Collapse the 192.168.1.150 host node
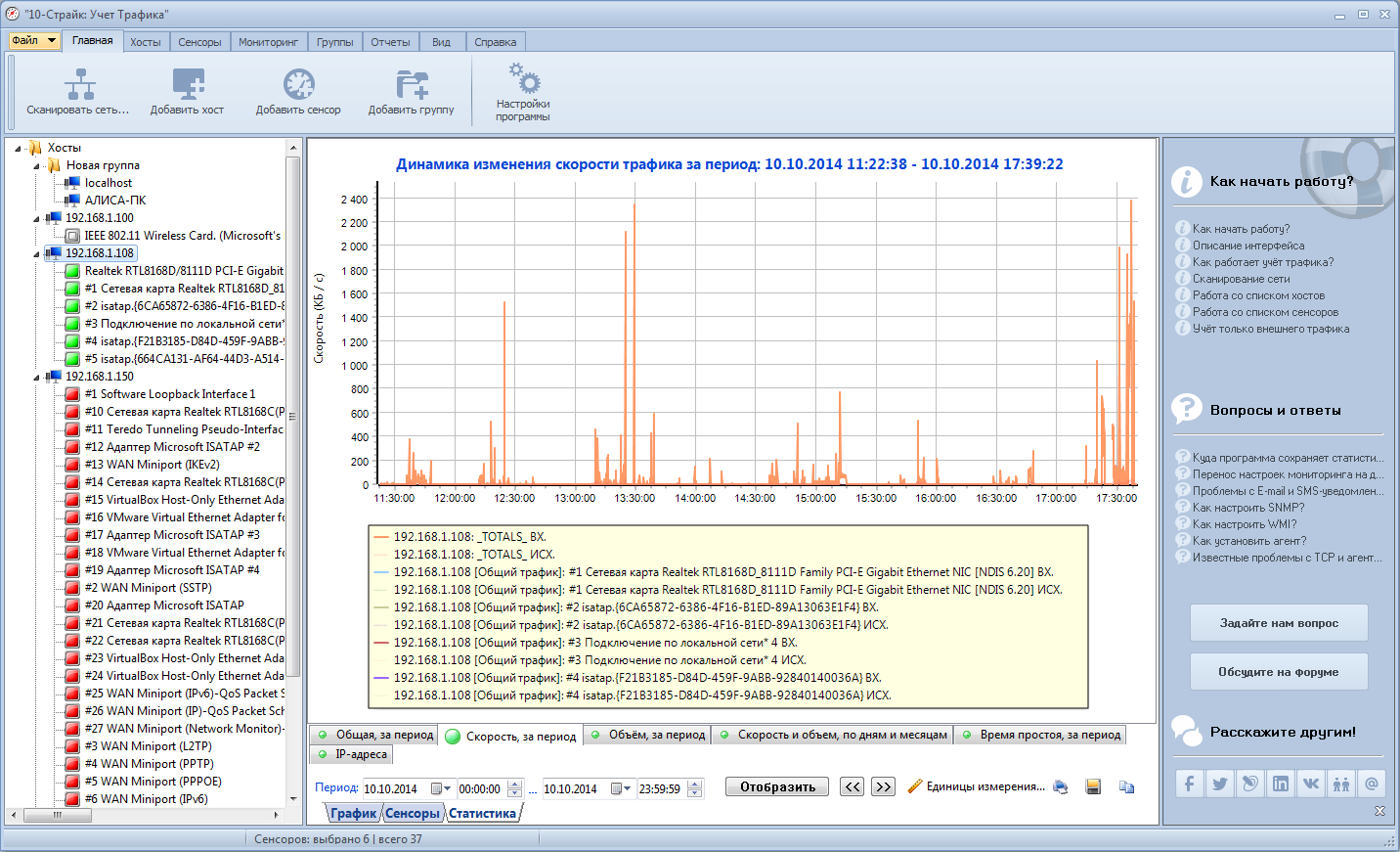The image size is (1400, 852). point(37,377)
